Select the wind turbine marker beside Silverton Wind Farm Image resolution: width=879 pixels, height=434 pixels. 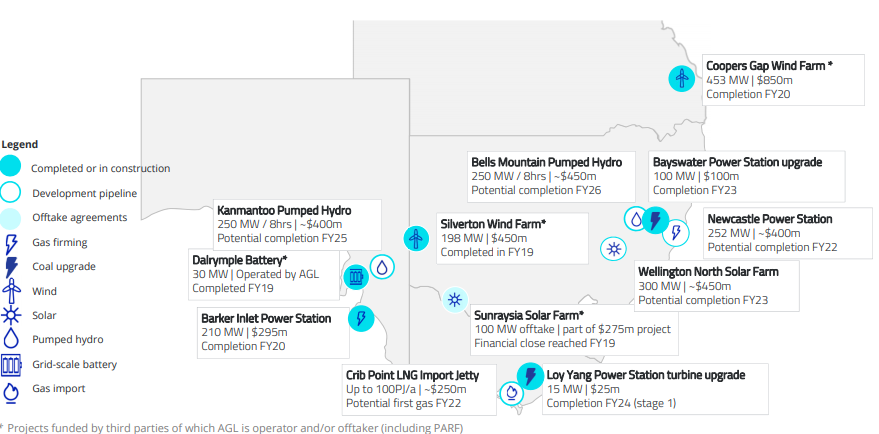point(416,239)
